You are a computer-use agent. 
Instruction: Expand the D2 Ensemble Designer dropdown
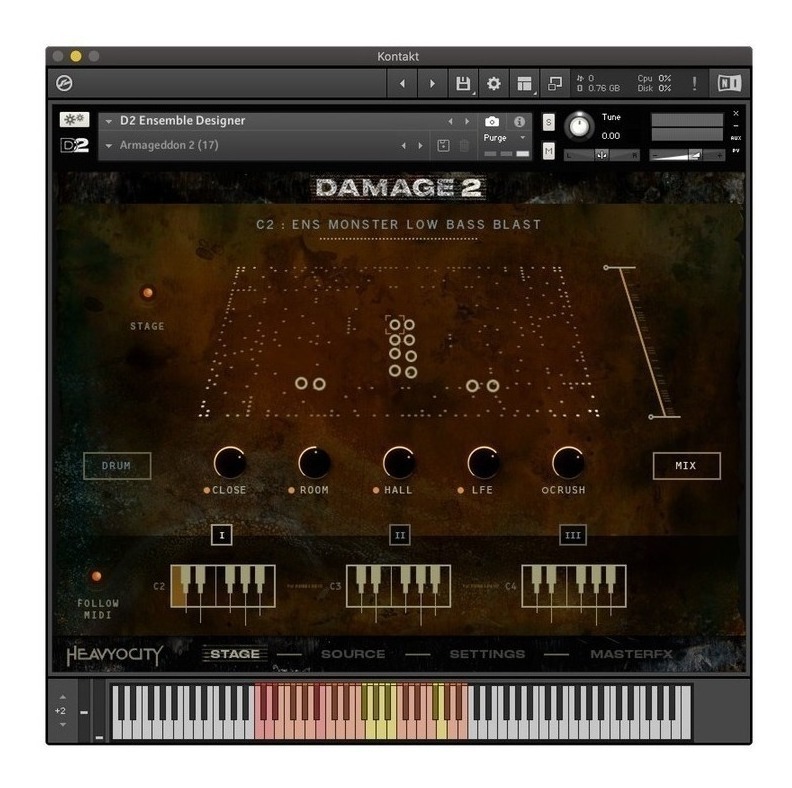click(109, 122)
